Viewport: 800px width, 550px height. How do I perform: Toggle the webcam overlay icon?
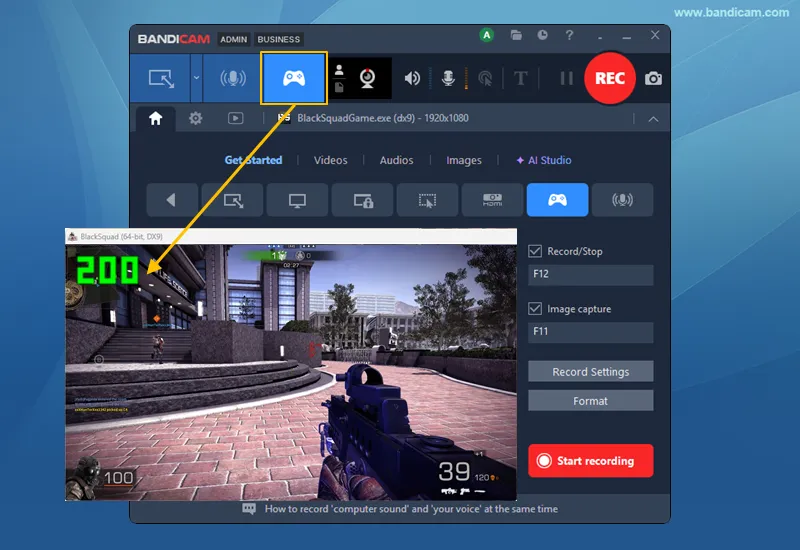[367, 78]
